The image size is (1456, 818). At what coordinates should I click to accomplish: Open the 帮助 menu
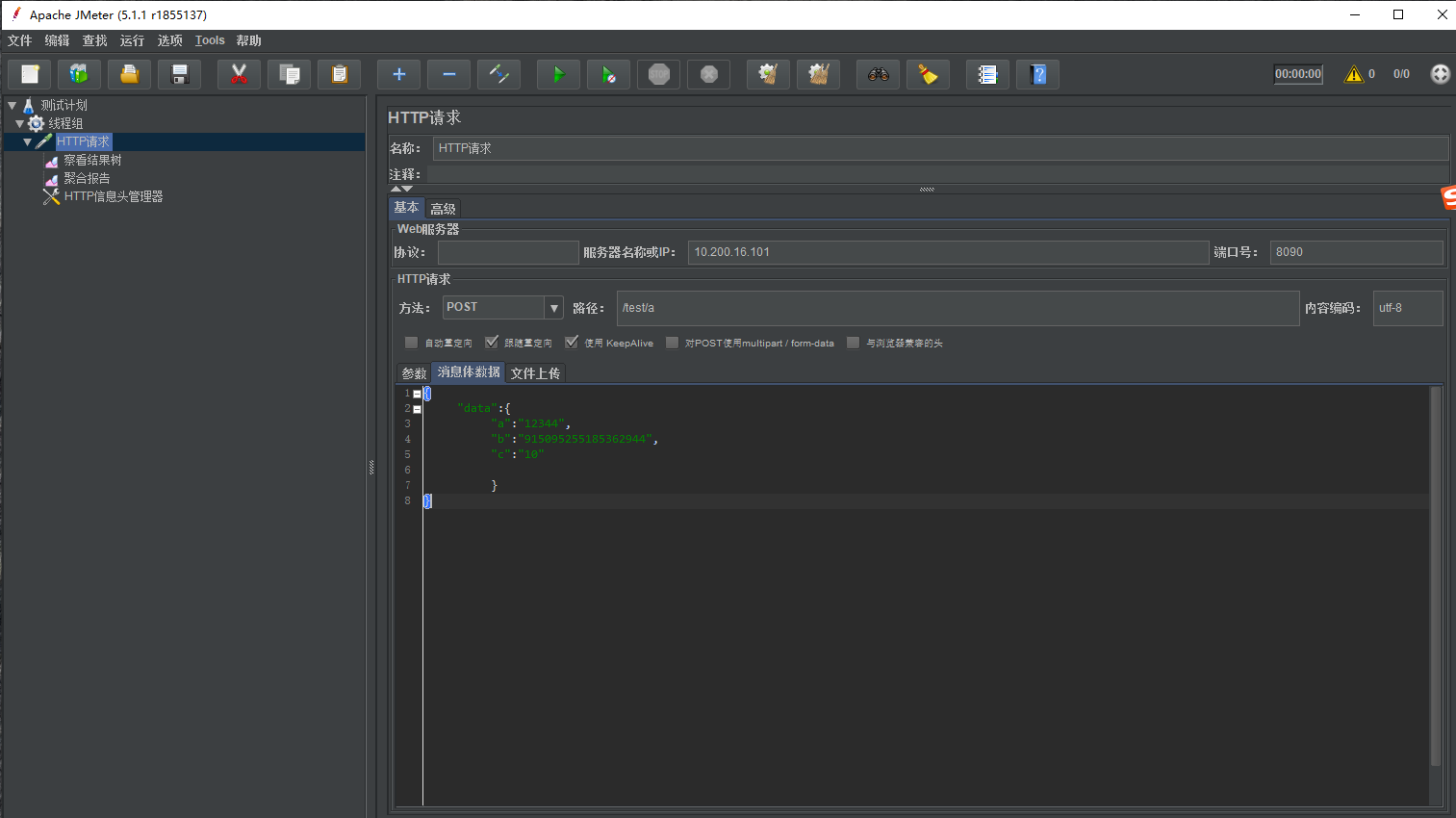coord(248,40)
